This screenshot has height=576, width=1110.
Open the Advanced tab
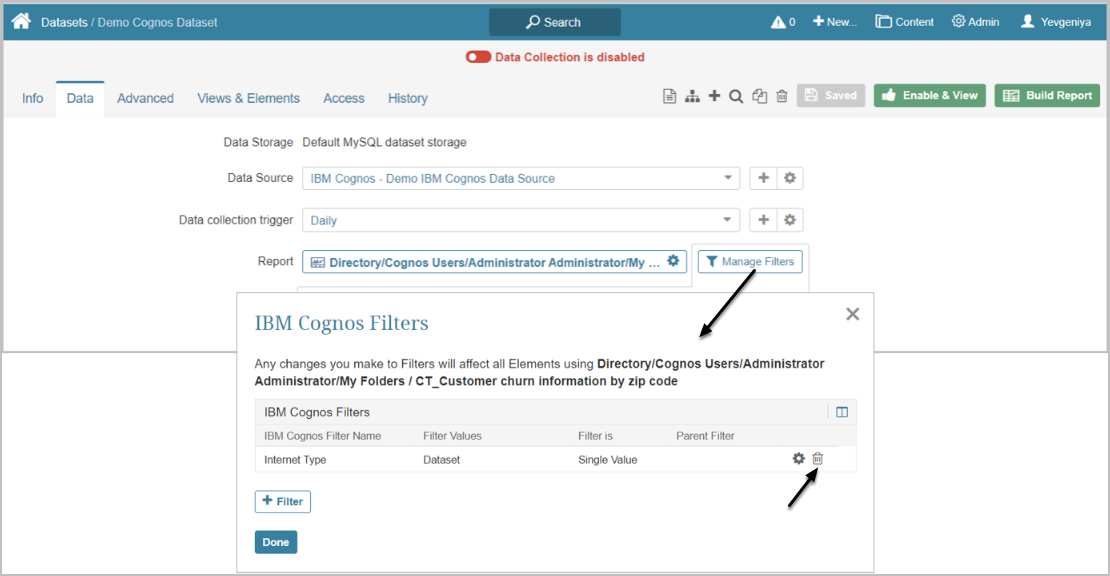pyautogui.click(x=145, y=98)
